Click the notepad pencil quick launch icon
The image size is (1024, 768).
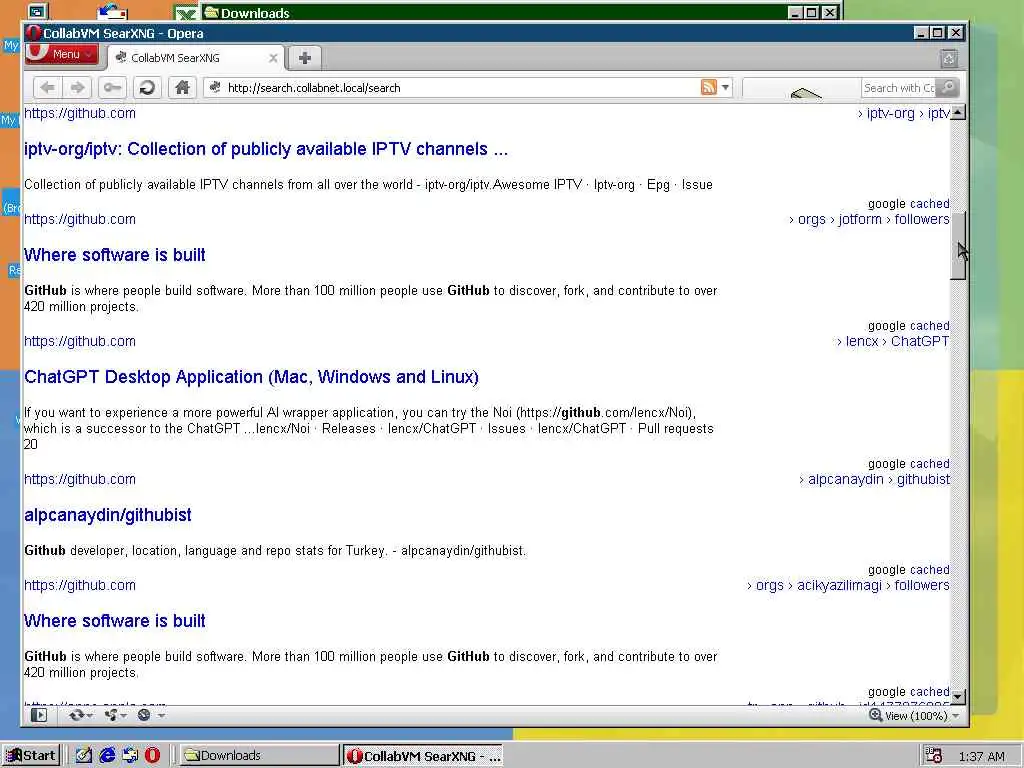click(84, 756)
